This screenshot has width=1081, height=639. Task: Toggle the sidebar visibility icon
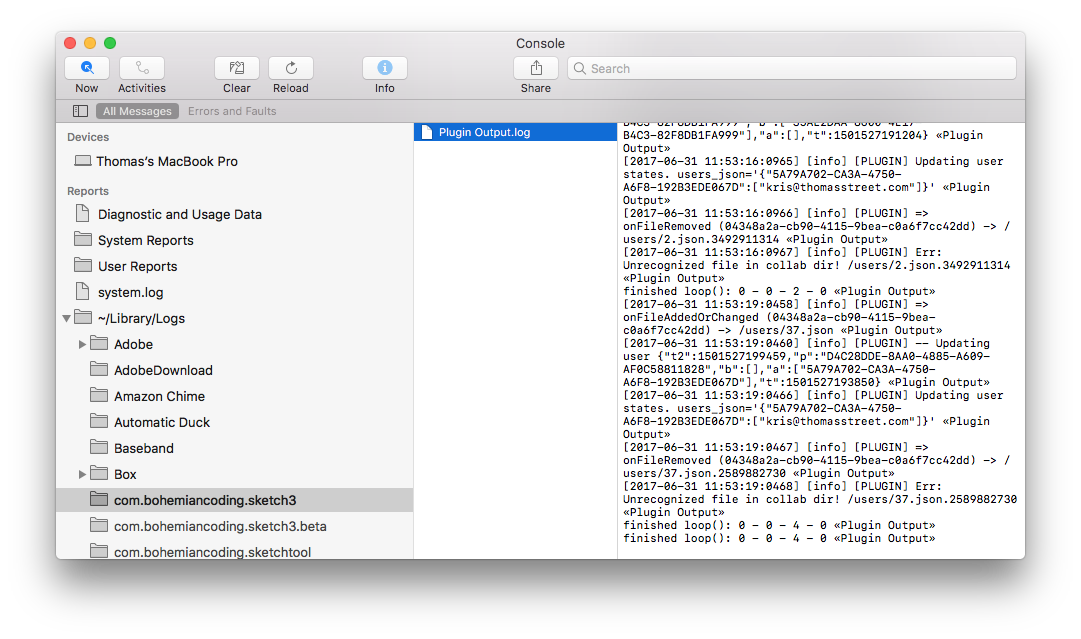pos(80,111)
